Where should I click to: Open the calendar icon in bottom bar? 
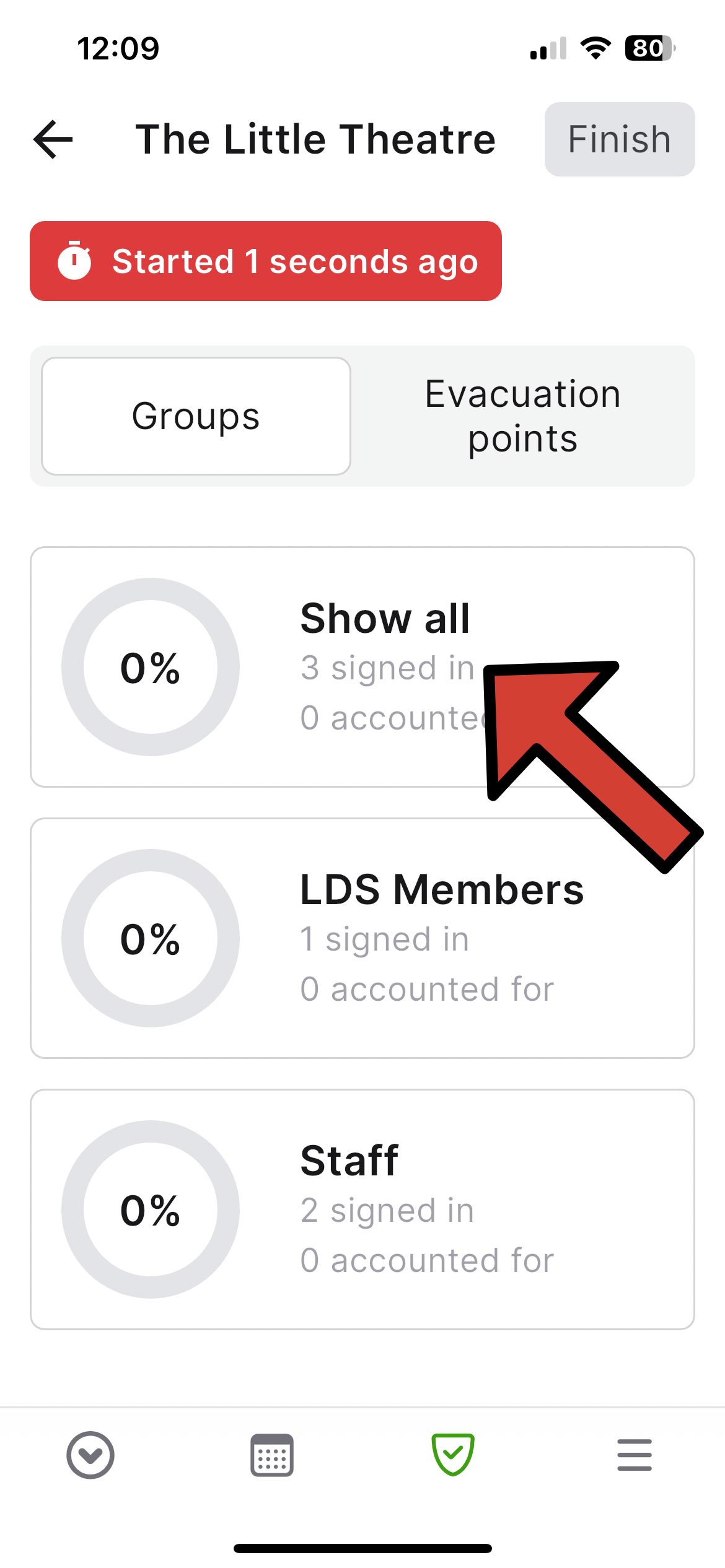coord(271,1455)
